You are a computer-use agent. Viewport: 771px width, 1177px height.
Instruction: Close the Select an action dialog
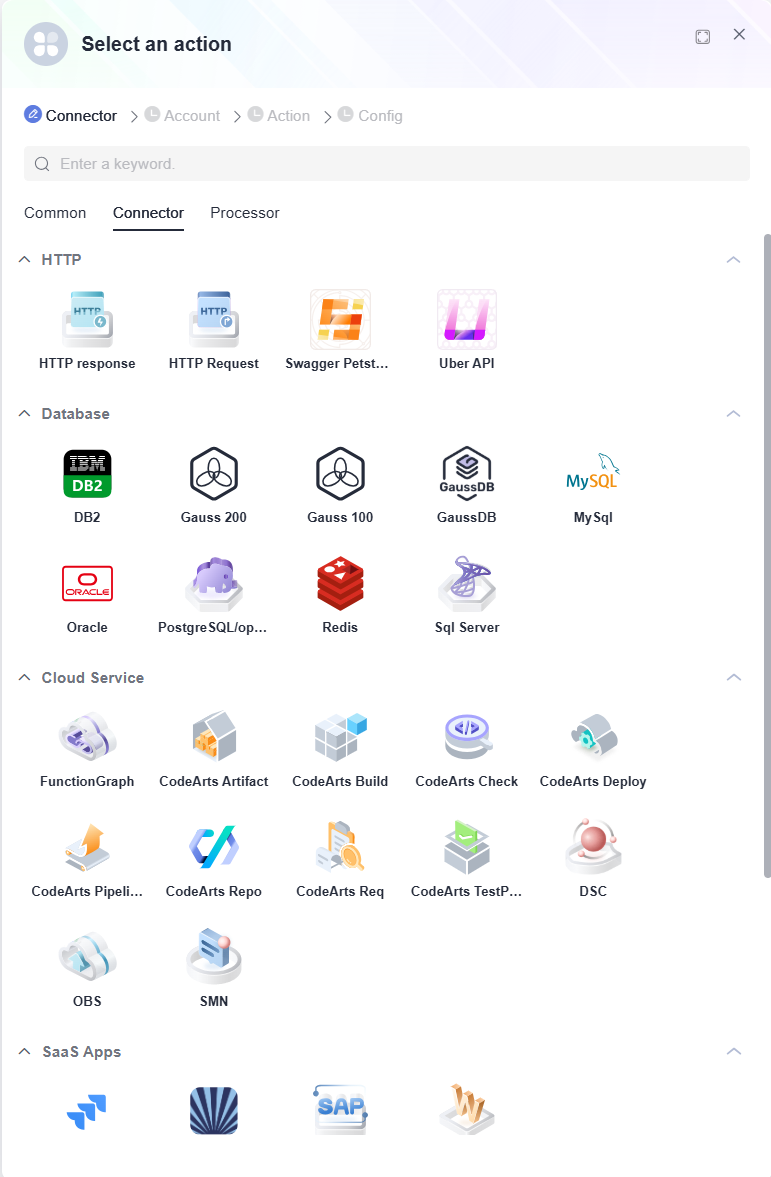(x=739, y=35)
